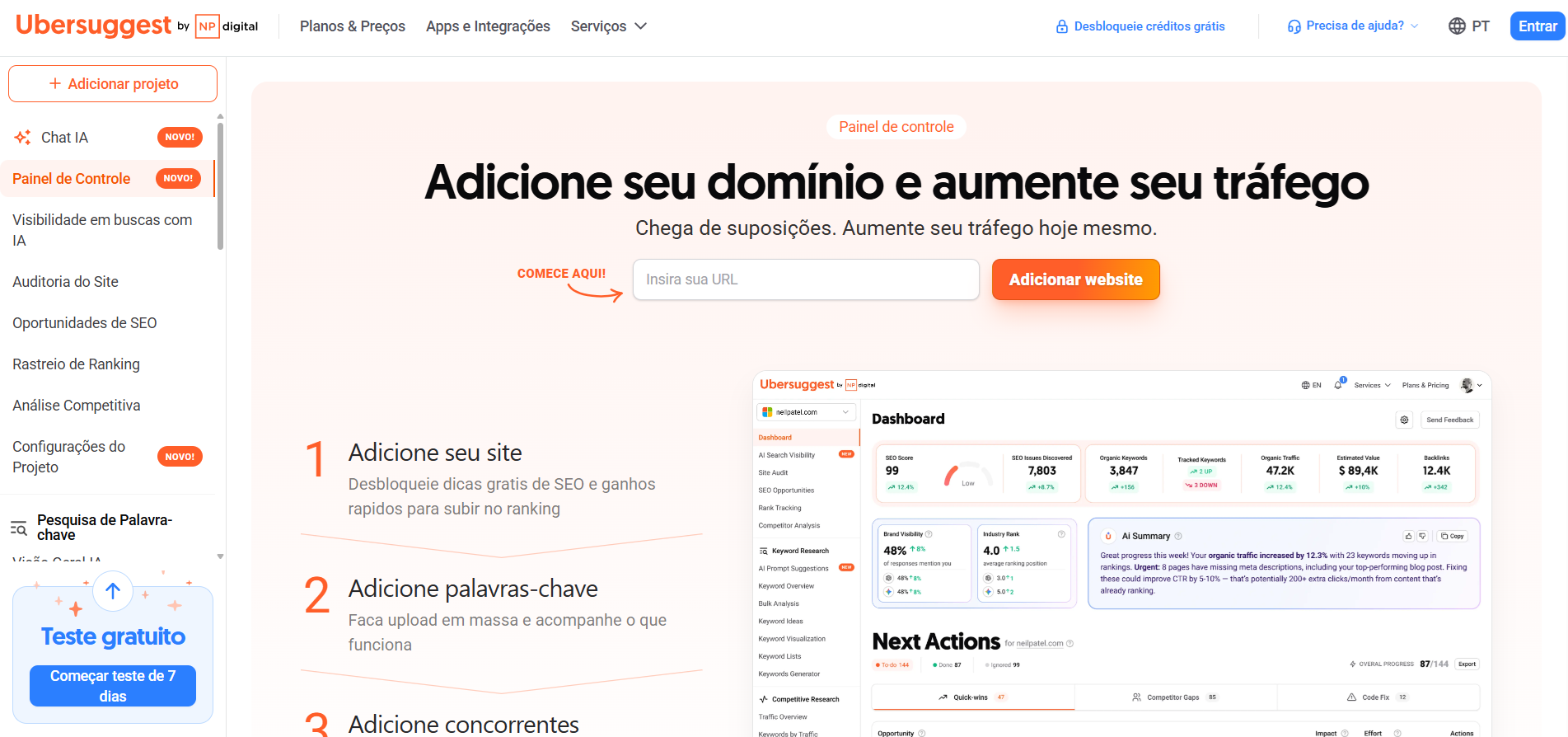
Task: Click Adicione seu site step heading
Action: 435,453
